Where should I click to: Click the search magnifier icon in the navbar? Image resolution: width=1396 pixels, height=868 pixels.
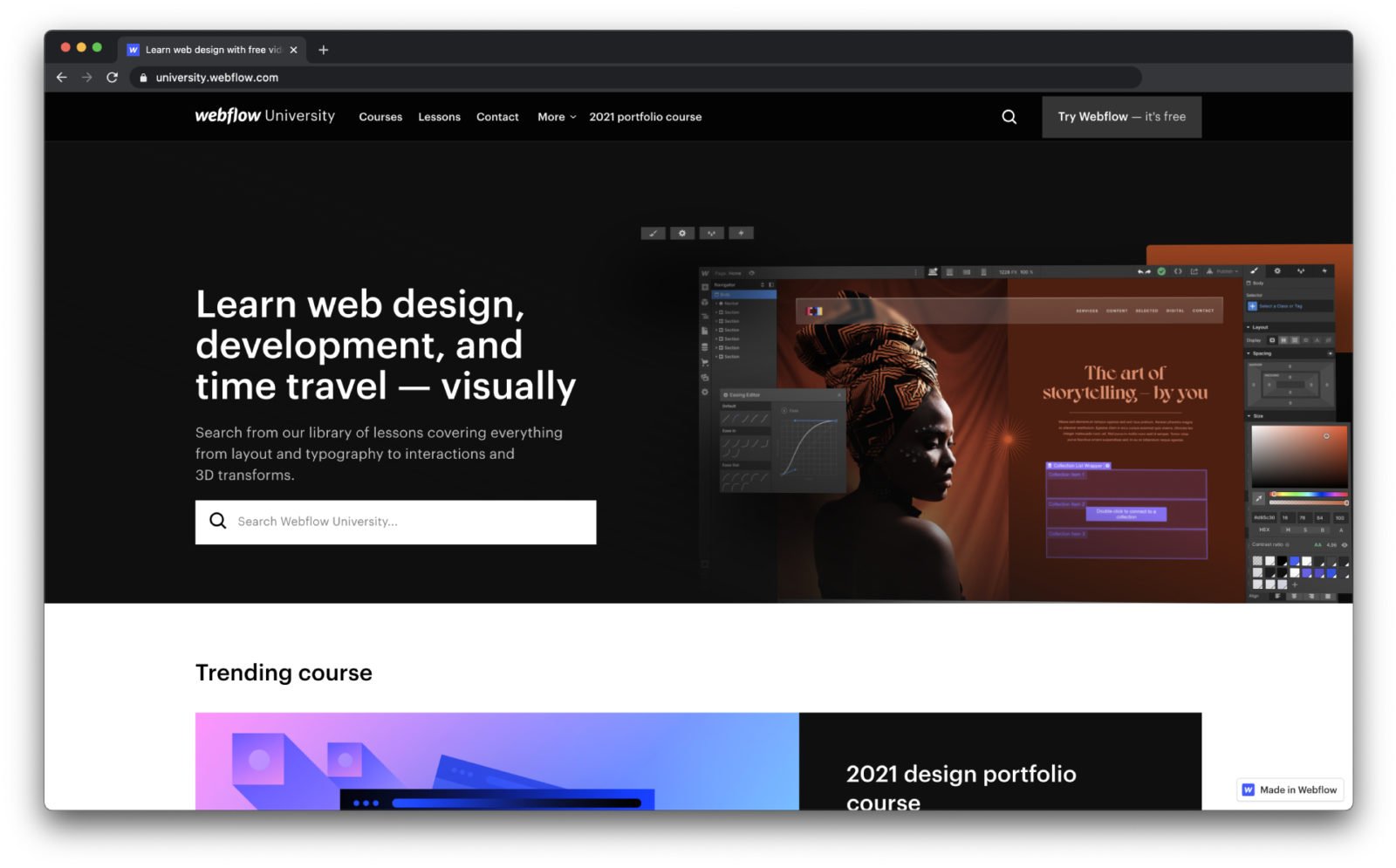click(1009, 117)
